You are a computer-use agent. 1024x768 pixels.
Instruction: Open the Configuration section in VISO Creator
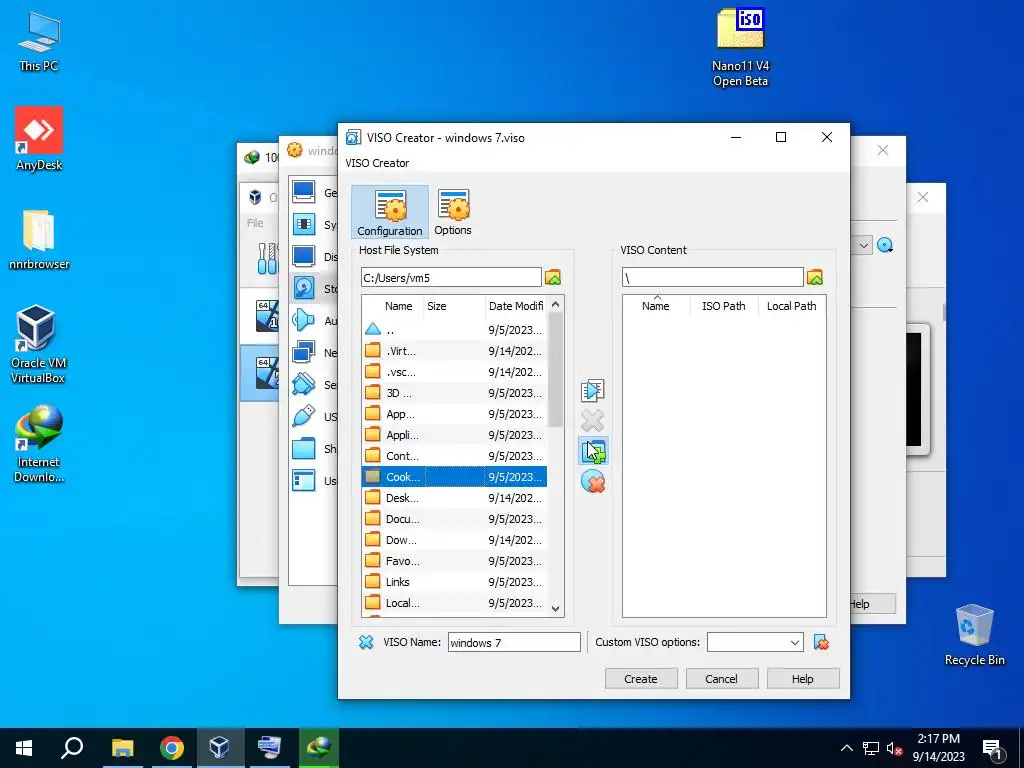click(390, 212)
